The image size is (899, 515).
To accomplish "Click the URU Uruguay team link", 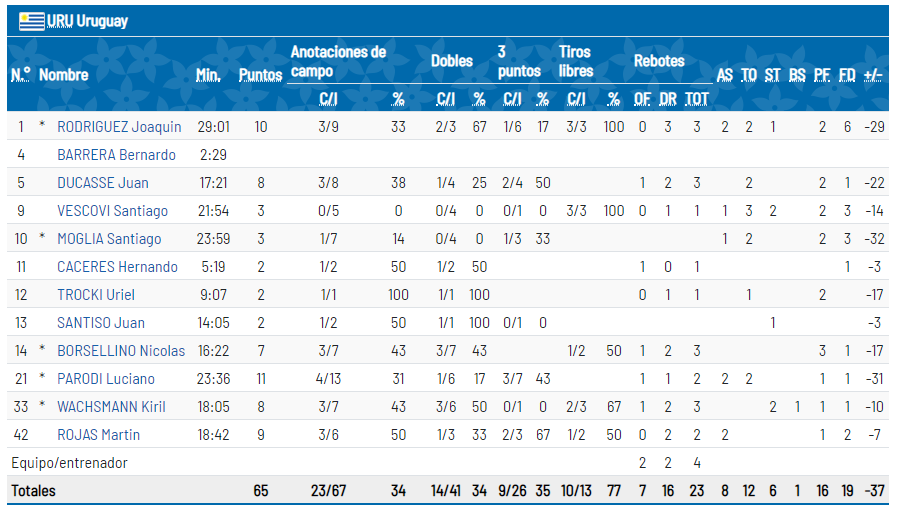I will pyautogui.click(x=88, y=21).
